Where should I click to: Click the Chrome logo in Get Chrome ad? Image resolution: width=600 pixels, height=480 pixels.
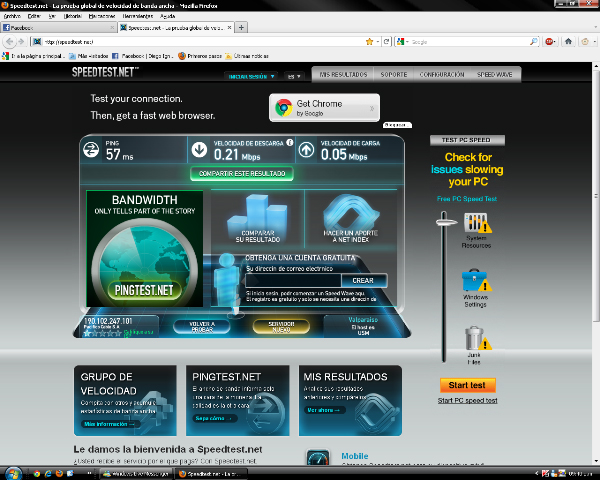pyautogui.click(x=284, y=108)
